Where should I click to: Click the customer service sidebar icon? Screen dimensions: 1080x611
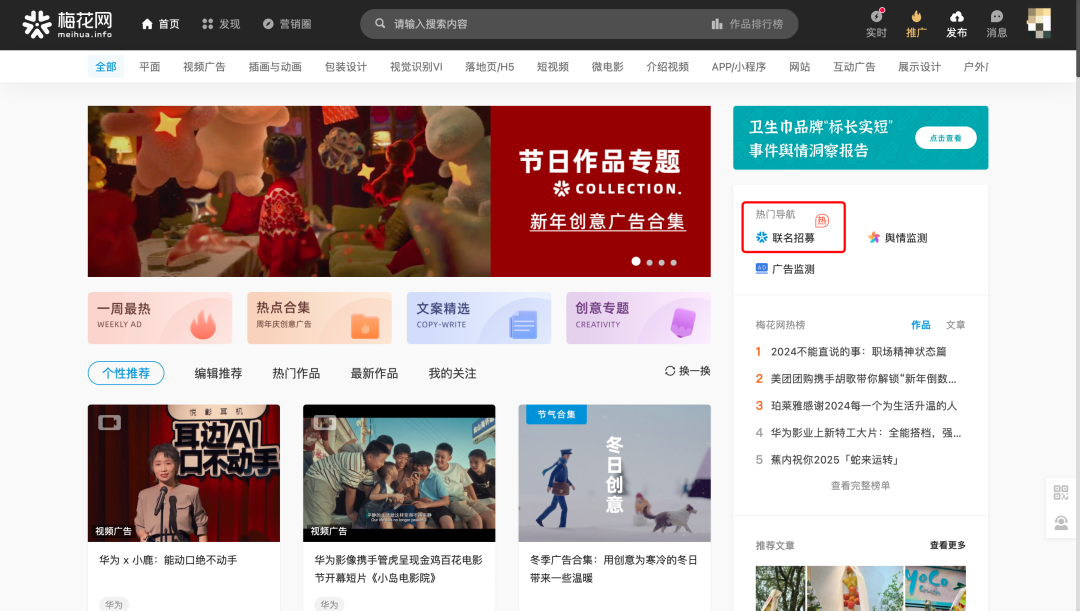(x=1060, y=523)
